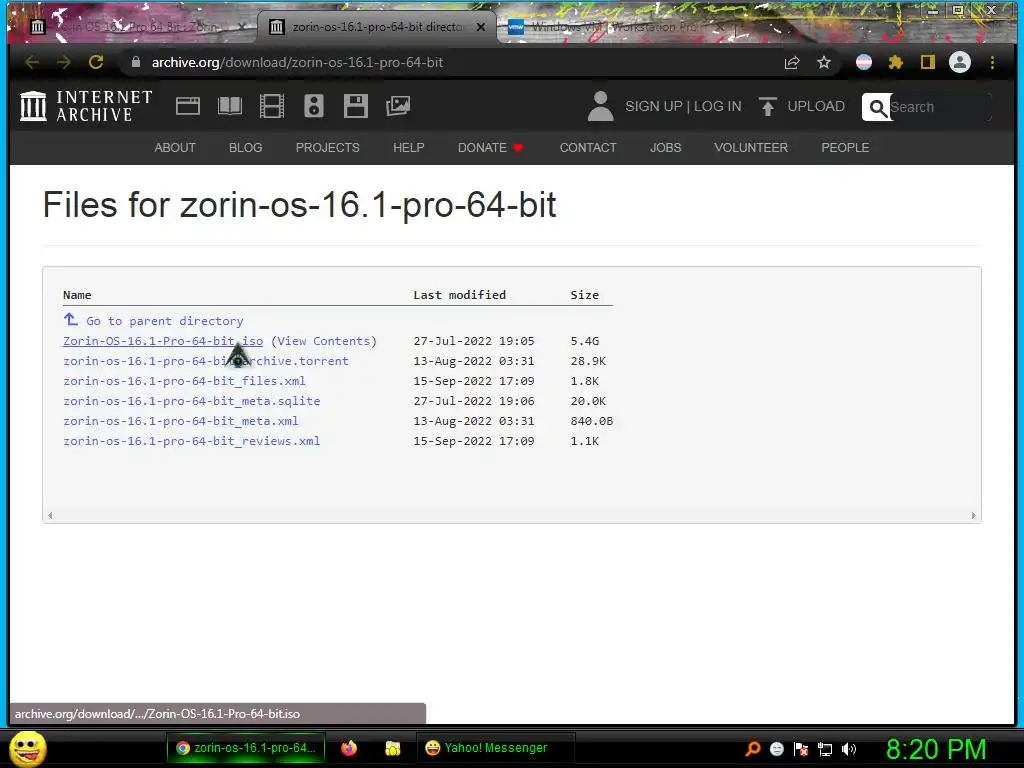
Task: Open the PEOPLE menu item
Action: pos(845,148)
